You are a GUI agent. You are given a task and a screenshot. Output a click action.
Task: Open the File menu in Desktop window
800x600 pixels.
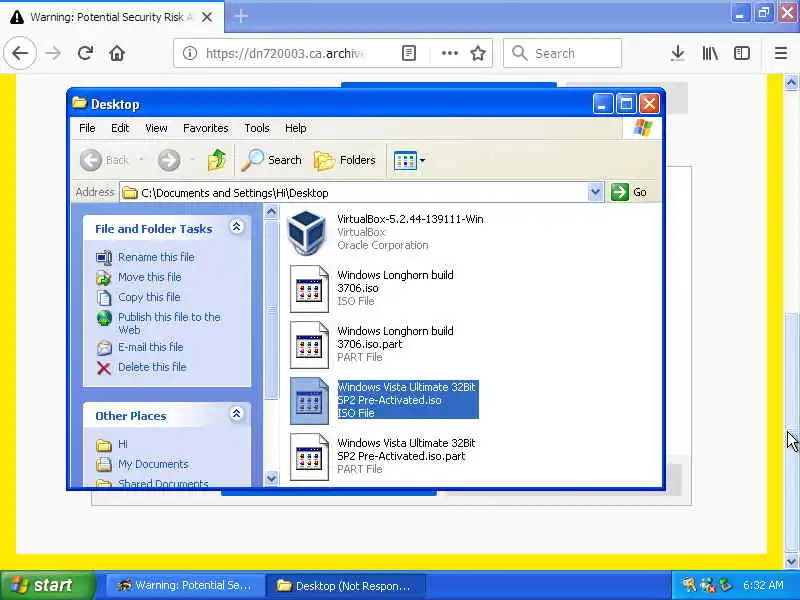click(87, 128)
